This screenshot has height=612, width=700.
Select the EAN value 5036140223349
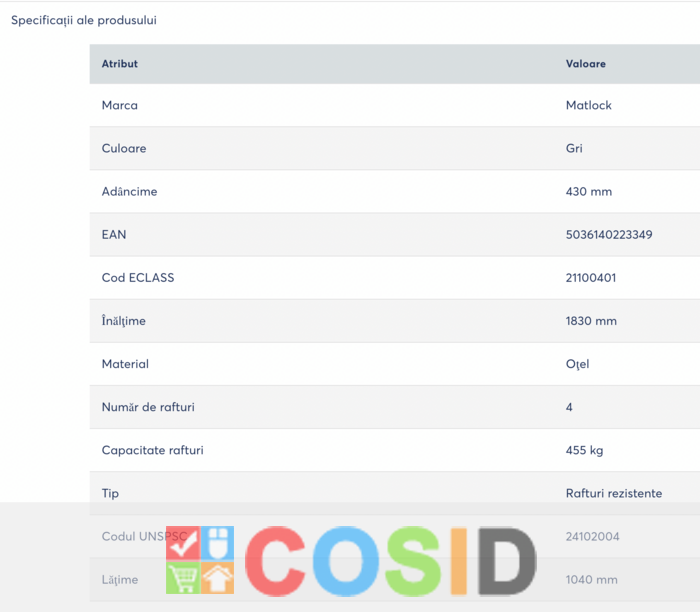(609, 235)
